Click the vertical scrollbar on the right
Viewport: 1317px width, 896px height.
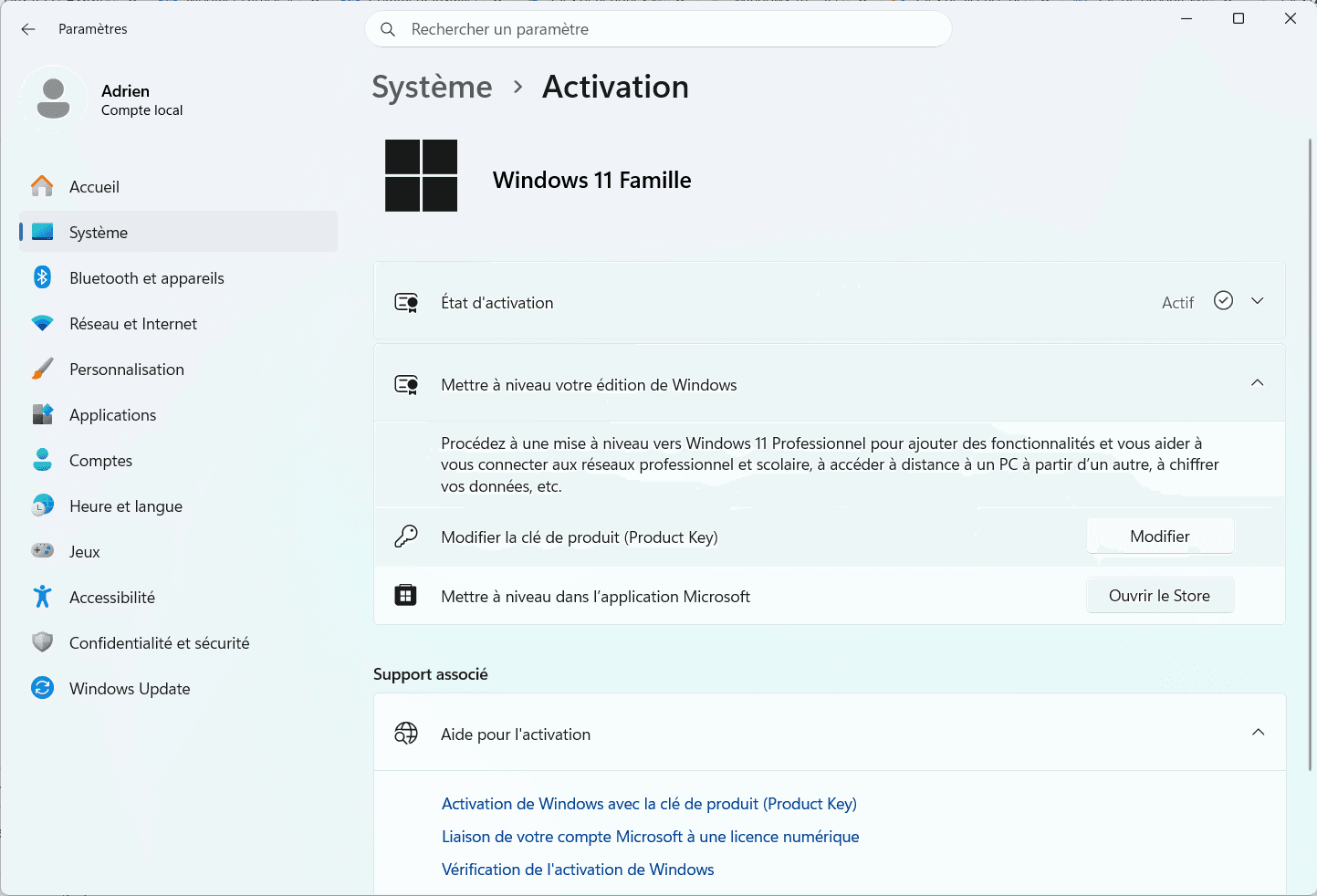[1310, 454]
